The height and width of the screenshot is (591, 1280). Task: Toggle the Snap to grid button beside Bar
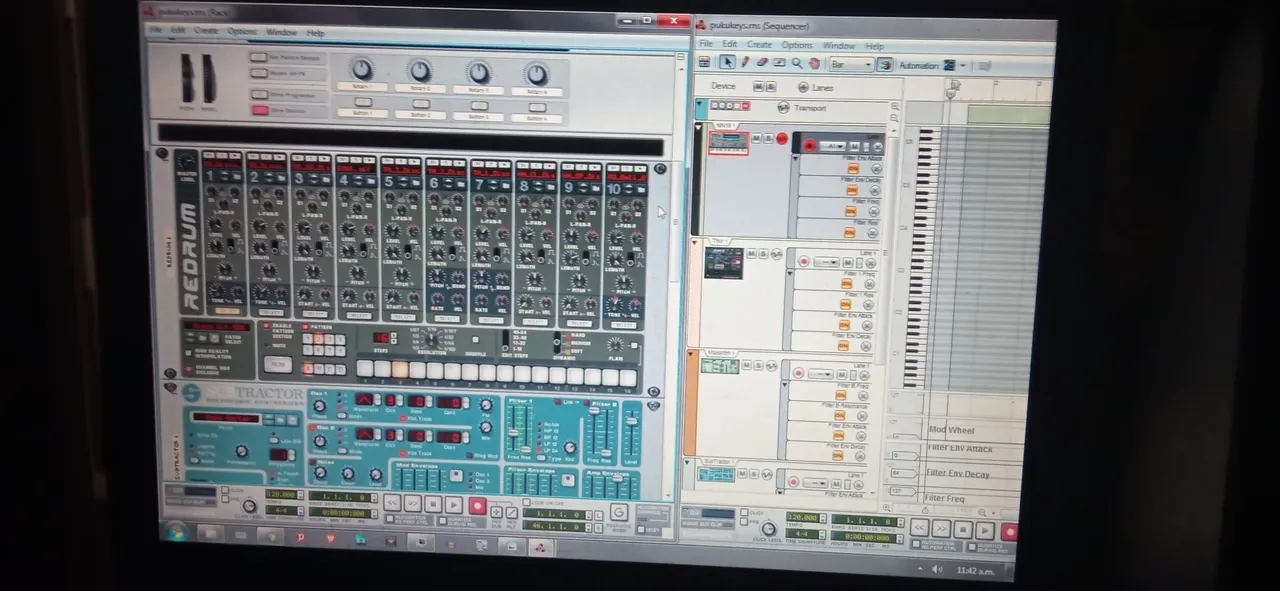(x=884, y=65)
